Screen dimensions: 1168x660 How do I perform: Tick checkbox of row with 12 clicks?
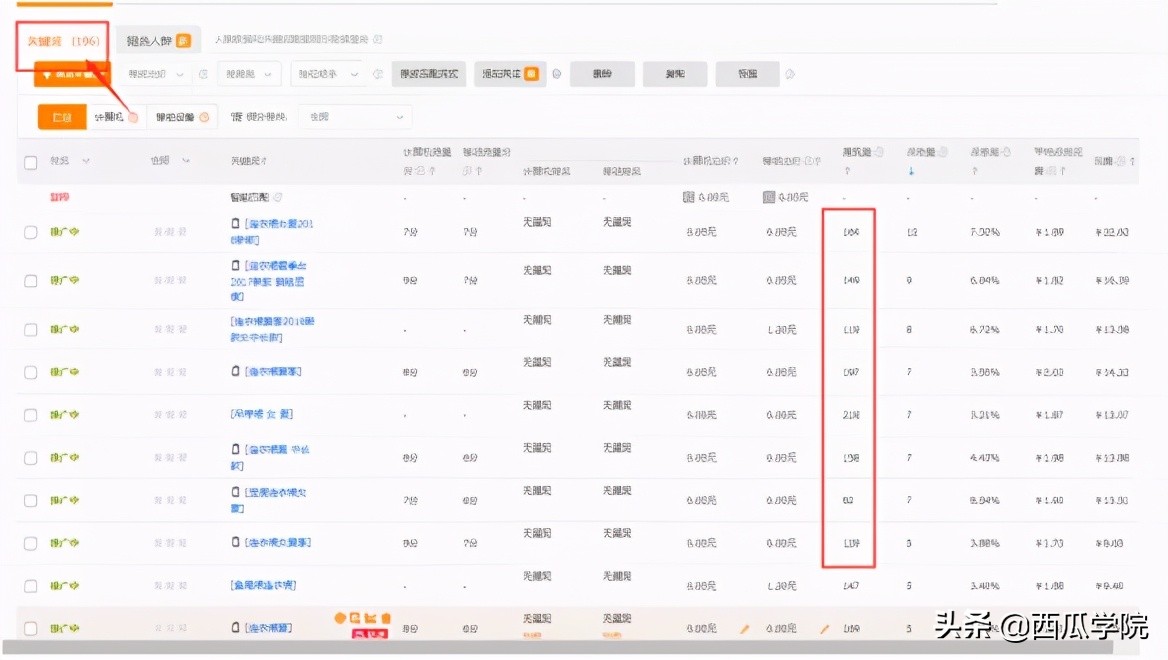click(x=31, y=232)
